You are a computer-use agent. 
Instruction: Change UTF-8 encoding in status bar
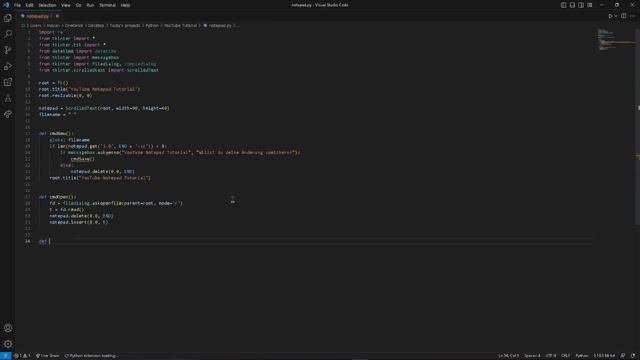551,356
